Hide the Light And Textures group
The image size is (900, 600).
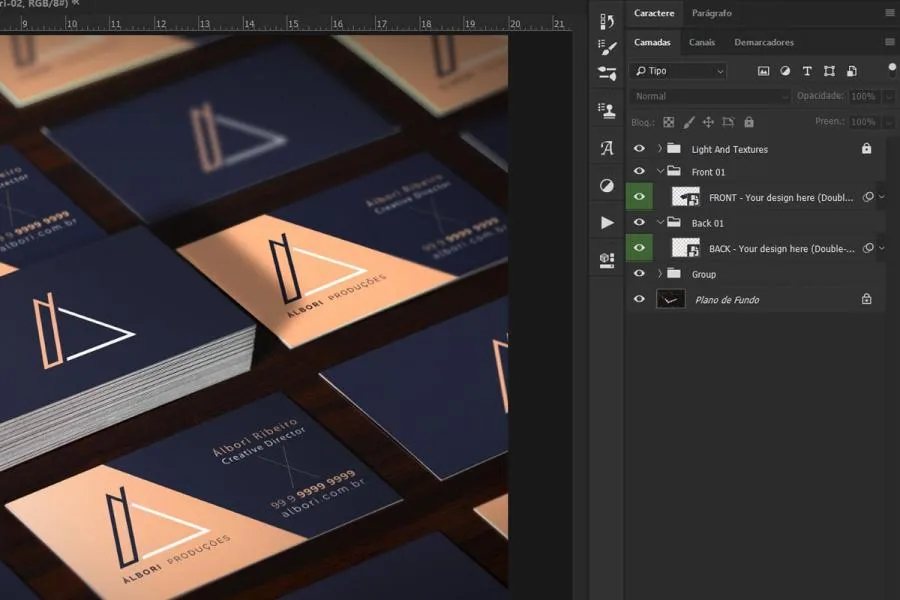(640, 149)
